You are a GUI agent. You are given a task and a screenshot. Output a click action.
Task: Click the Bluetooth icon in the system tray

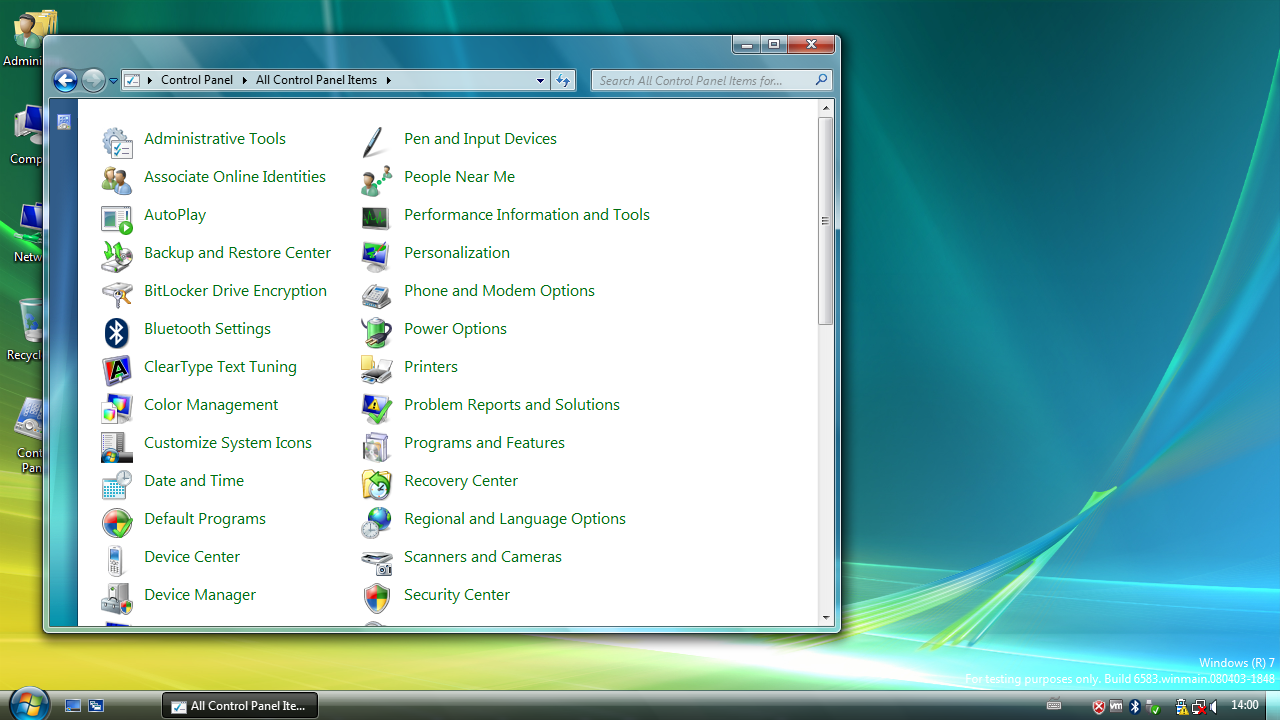coord(1134,706)
